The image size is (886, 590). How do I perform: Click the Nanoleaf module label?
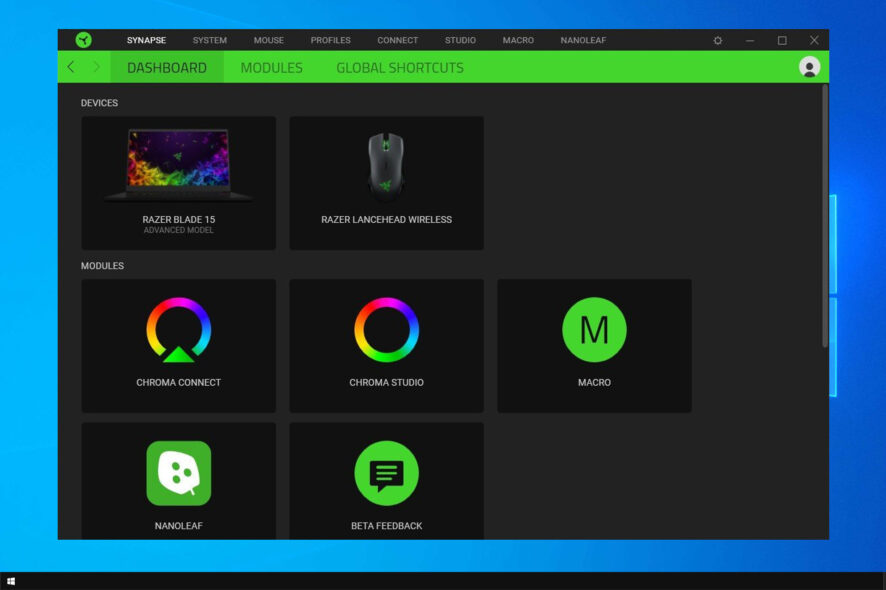pyautogui.click(x=179, y=526)
